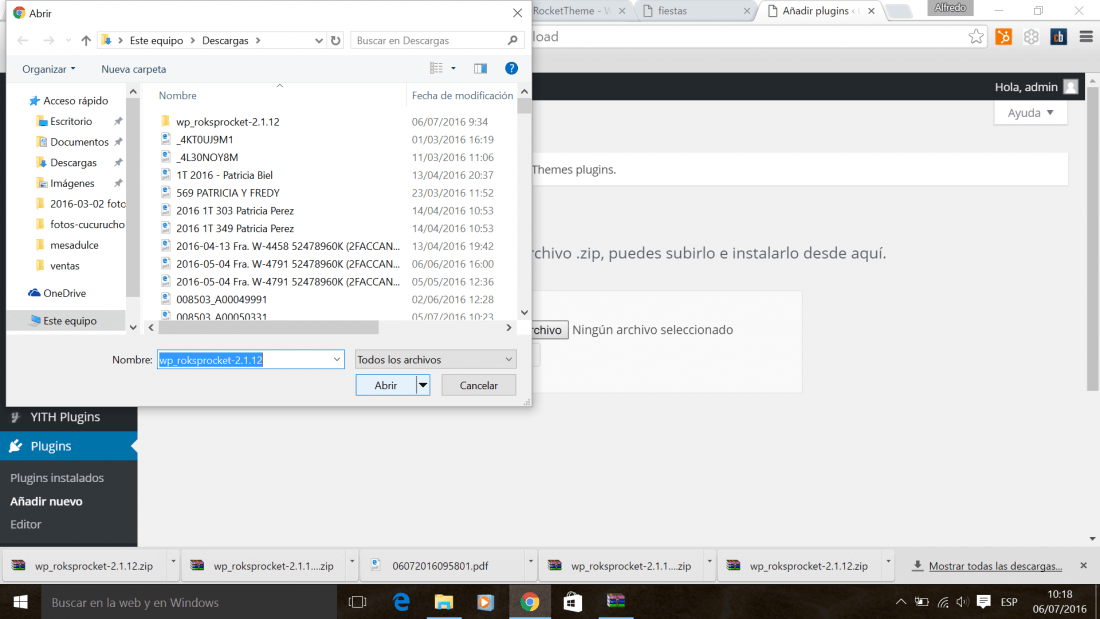Click the horizontal scrollbar in file list
The image size is (1100, 619).
click(x=269, y=328)
